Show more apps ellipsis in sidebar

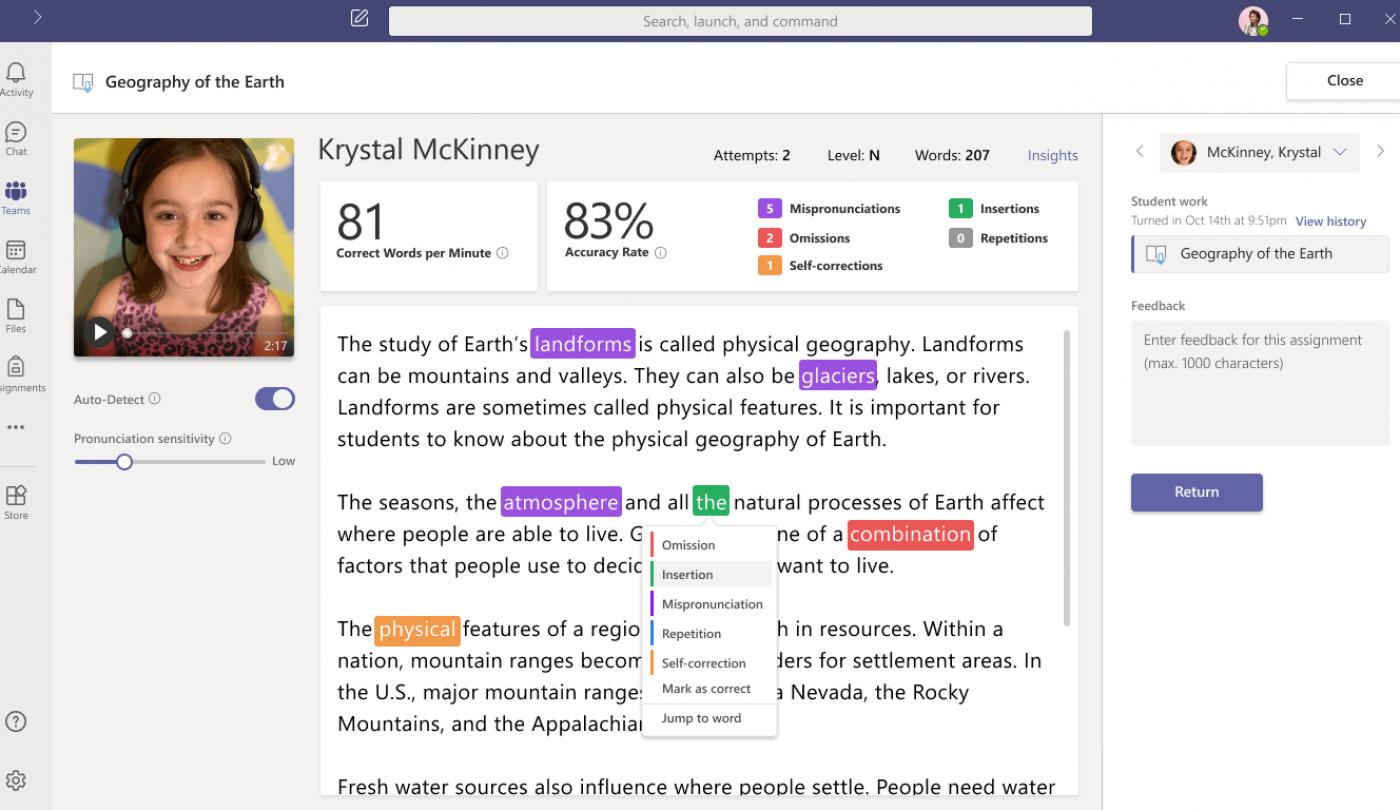click(x=15, y=427)
